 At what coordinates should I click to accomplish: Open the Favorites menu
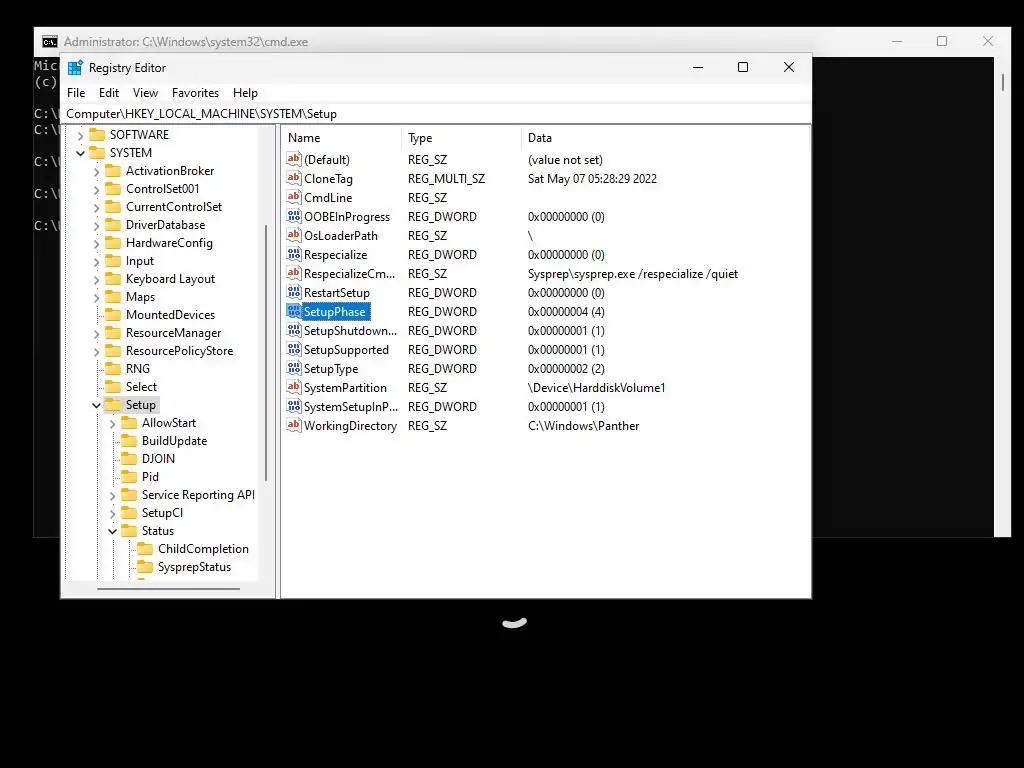[x=195, y=93]
